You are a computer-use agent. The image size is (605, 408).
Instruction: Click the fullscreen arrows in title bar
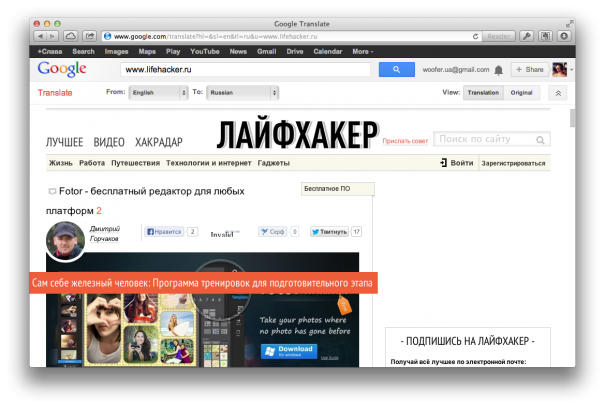[569, 24]
